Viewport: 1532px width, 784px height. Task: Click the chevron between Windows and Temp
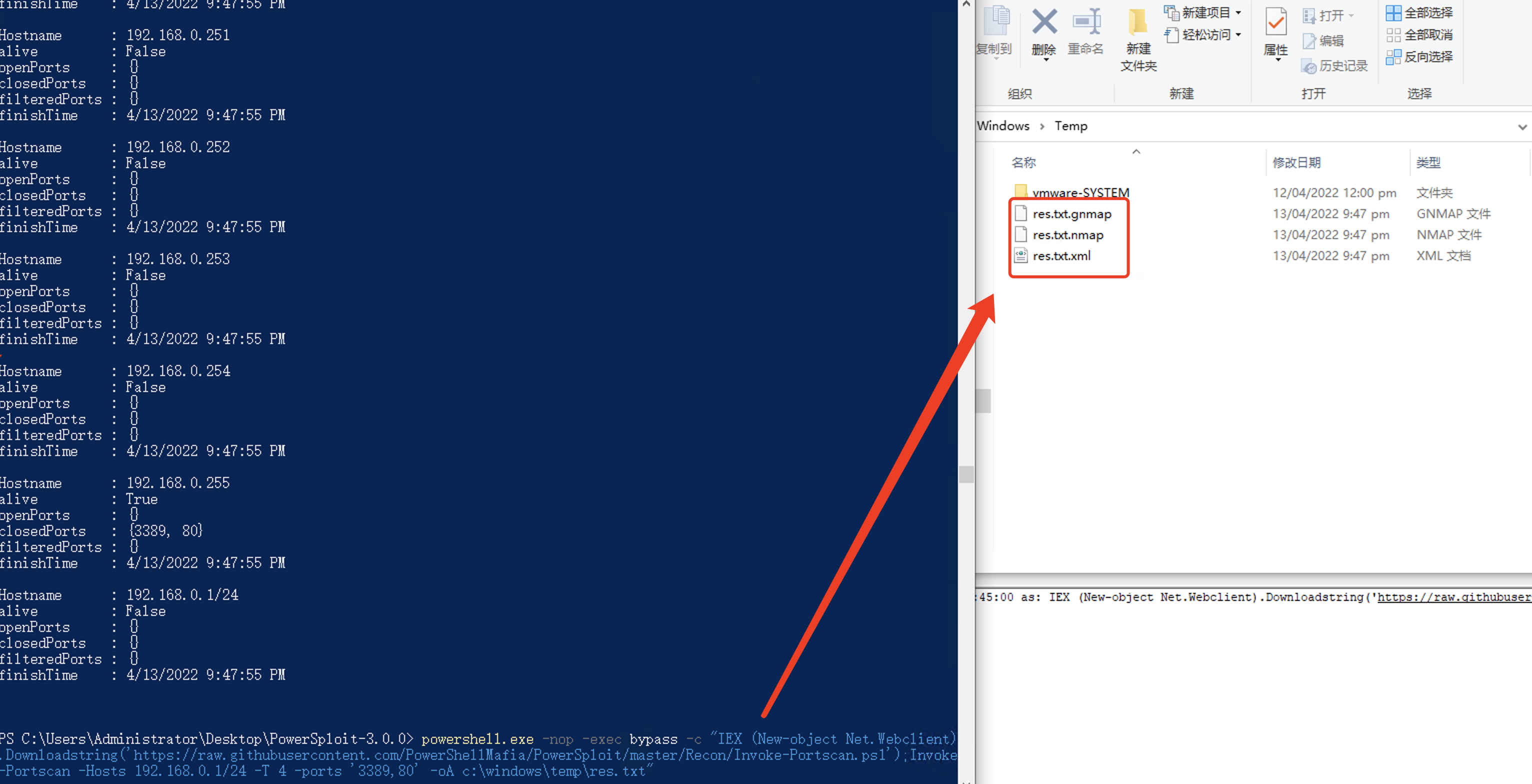[x=1042, y=126]
